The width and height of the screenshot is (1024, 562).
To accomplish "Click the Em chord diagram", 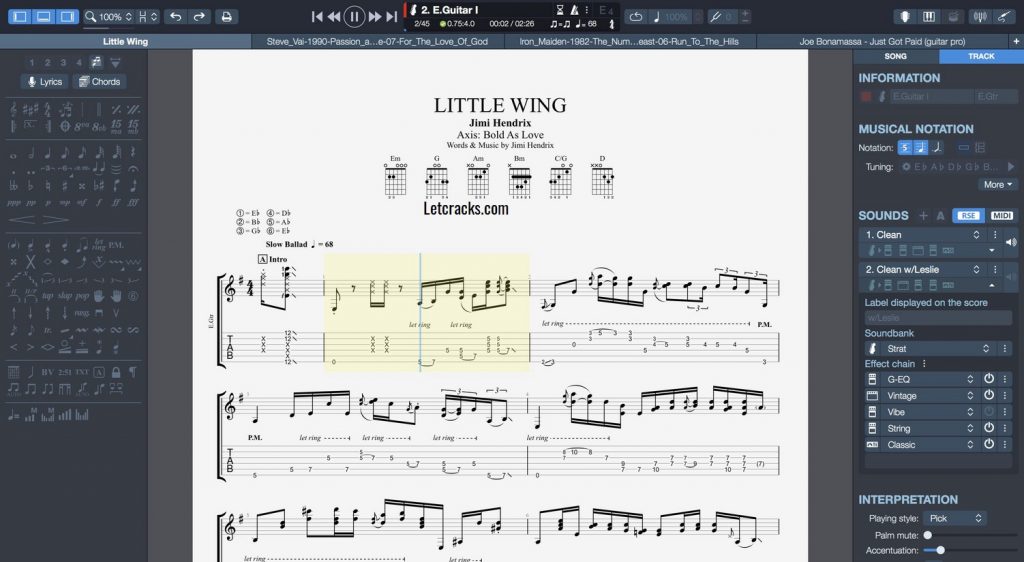I will click(395, 177).
